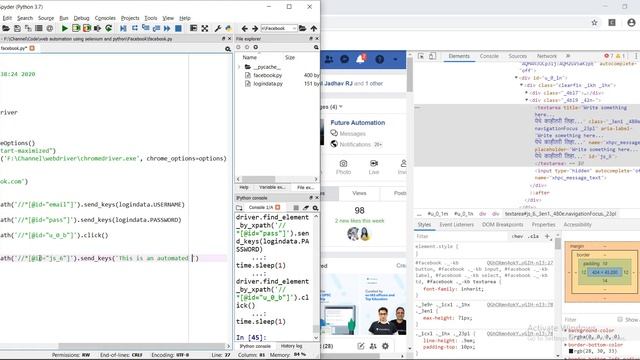Expand Facebook account dropdown arrow
The image size is (640, 360).
click(x=395, y=60)
